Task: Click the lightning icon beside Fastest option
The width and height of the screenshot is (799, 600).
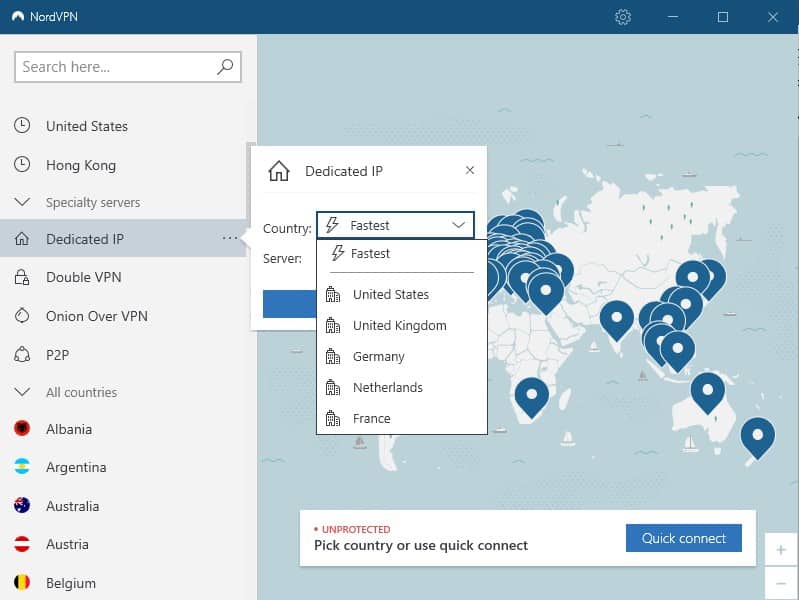Action: [x=337, y=253]
